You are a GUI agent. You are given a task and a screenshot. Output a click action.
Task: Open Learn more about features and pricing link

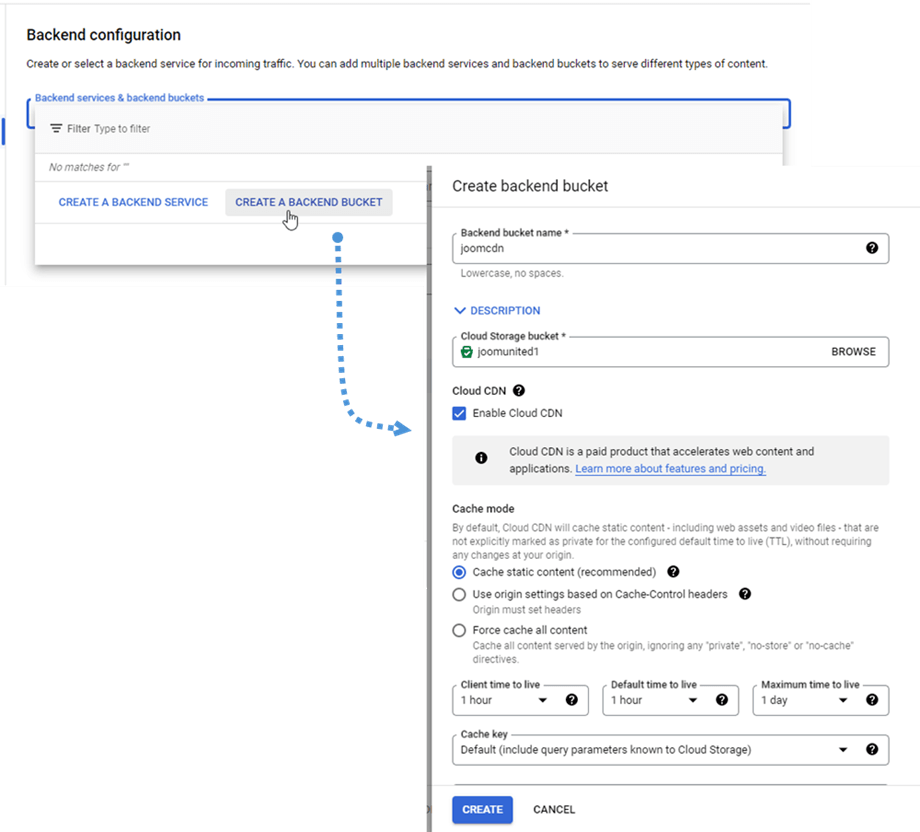pos(670,469)
